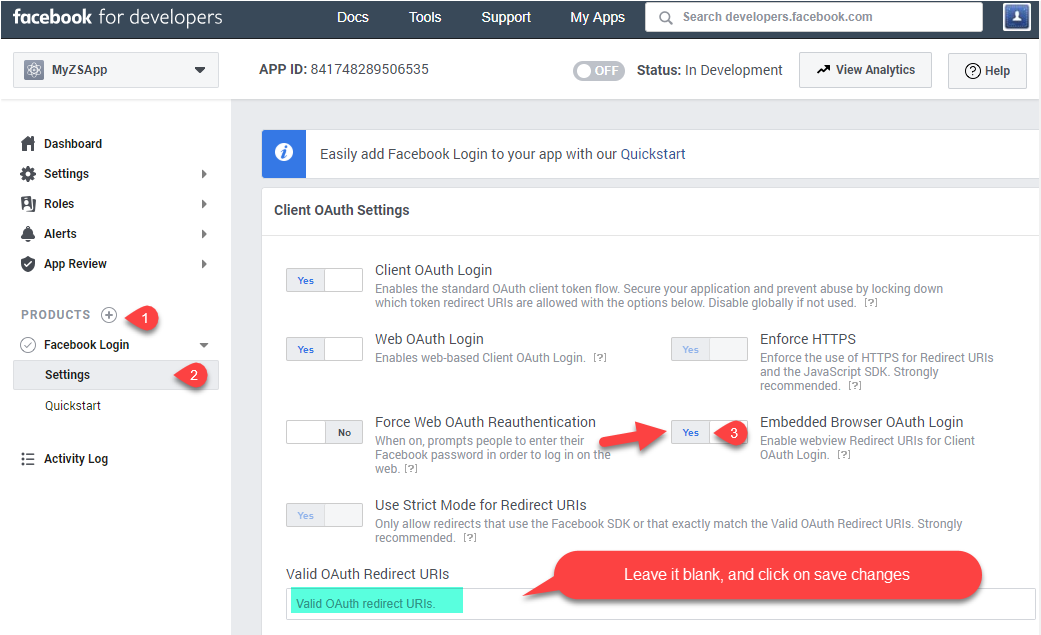Click the View Analytics button
This screenshot has height=635, width=1041.
tap(864, 70)
